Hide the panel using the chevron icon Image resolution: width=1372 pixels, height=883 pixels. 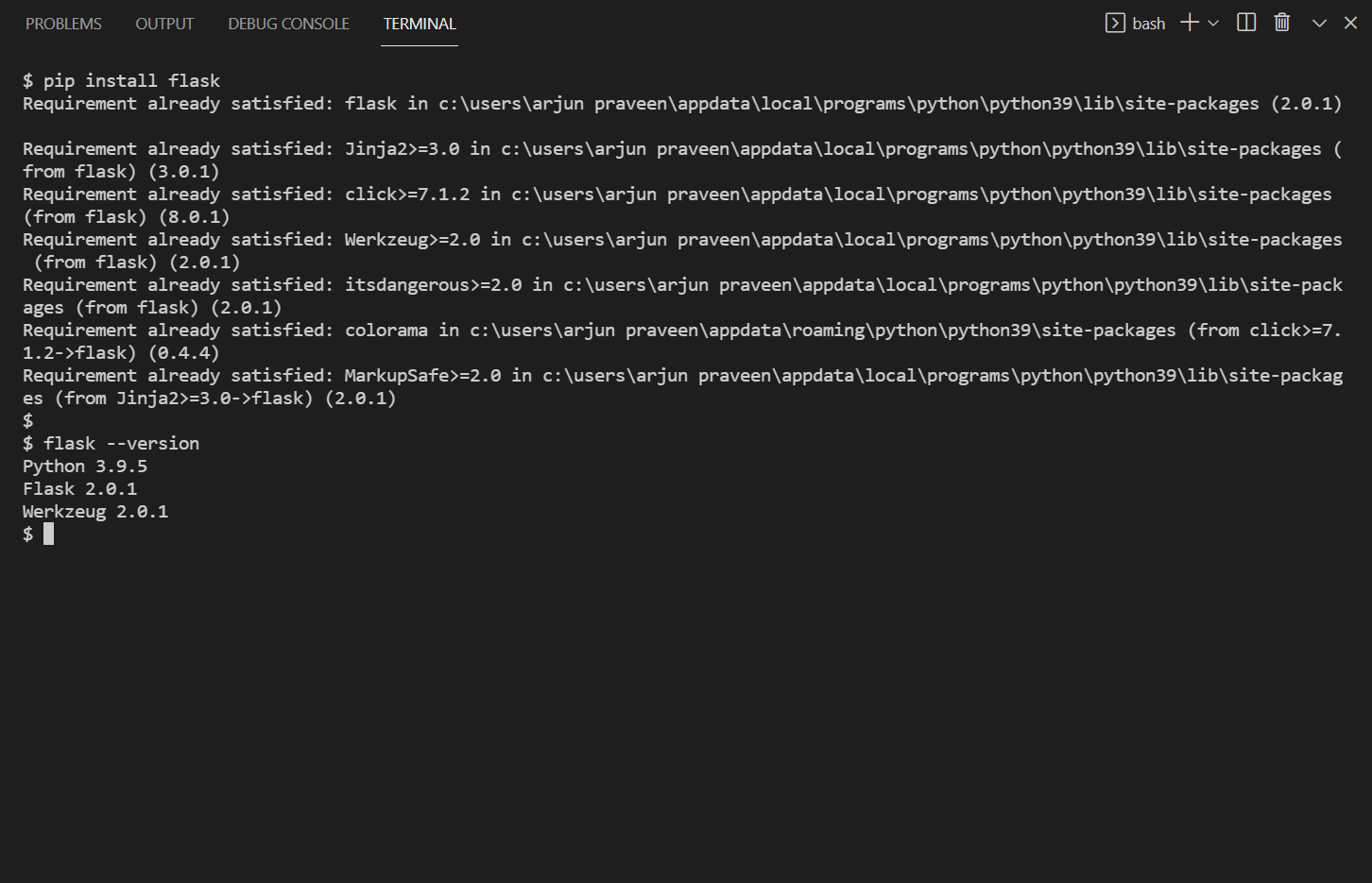[x=1318, y=22]
